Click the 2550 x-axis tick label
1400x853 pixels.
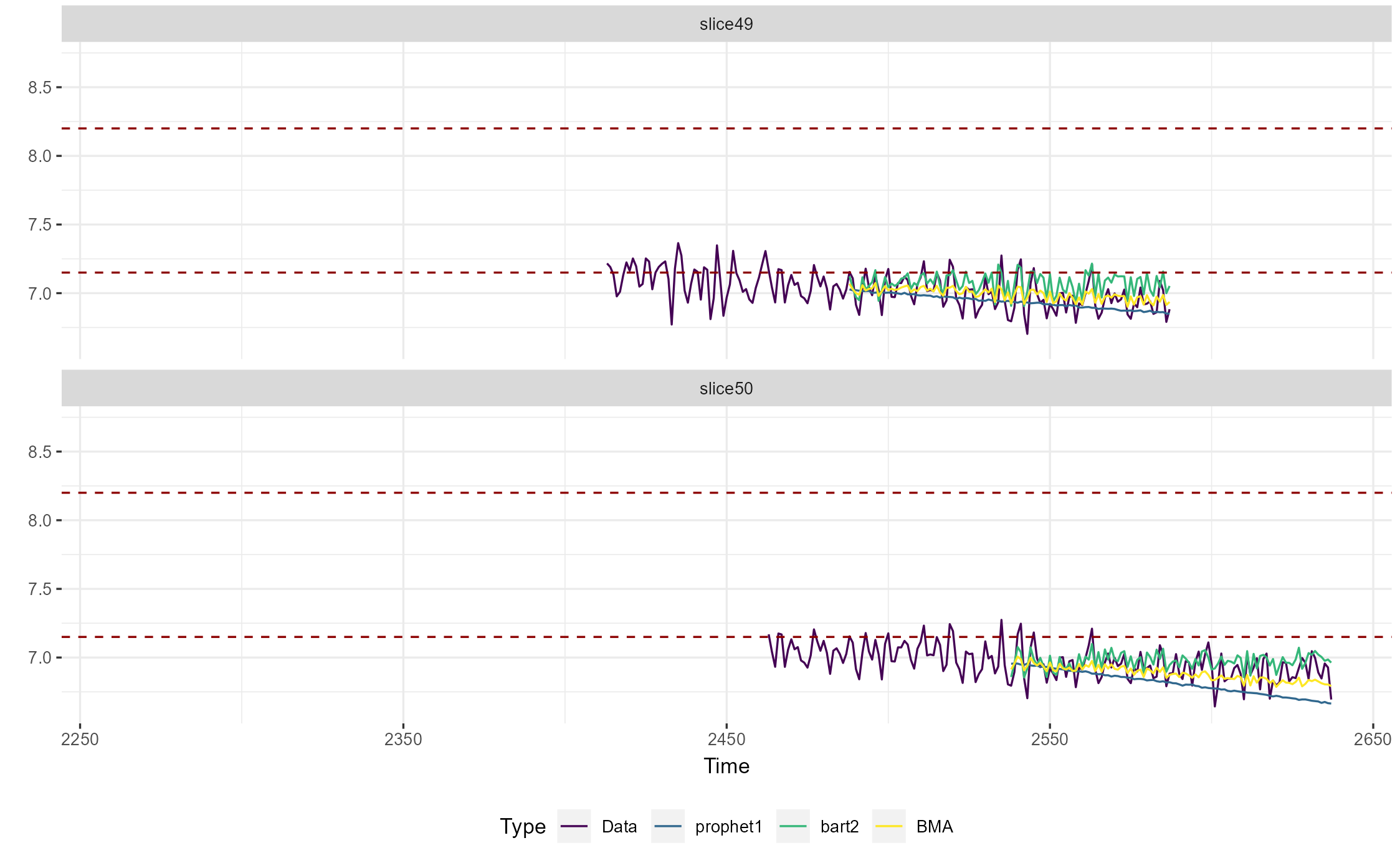[x=1050, y=740]
